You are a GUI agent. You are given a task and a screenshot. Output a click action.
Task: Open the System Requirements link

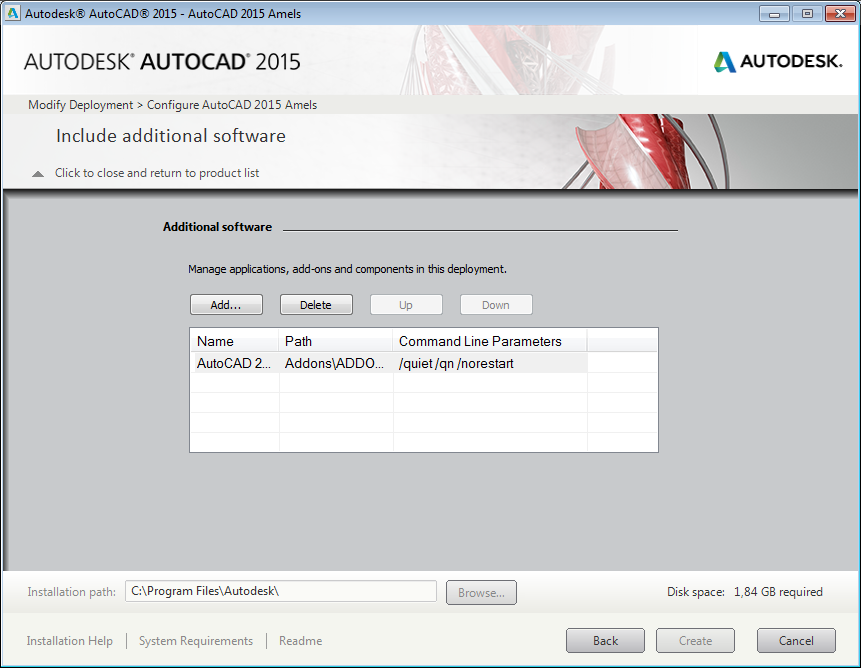(196, 641)
